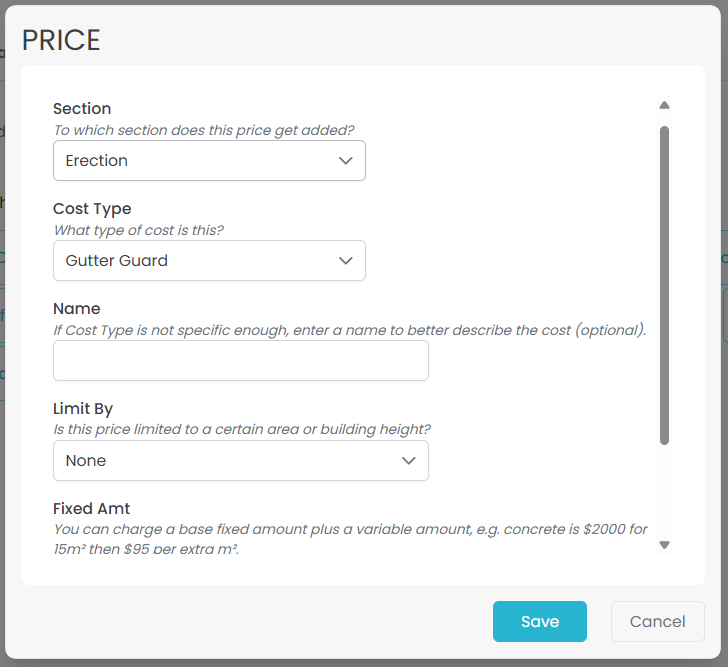
Task: Click the Limit By field label
Action: [83, 409]
